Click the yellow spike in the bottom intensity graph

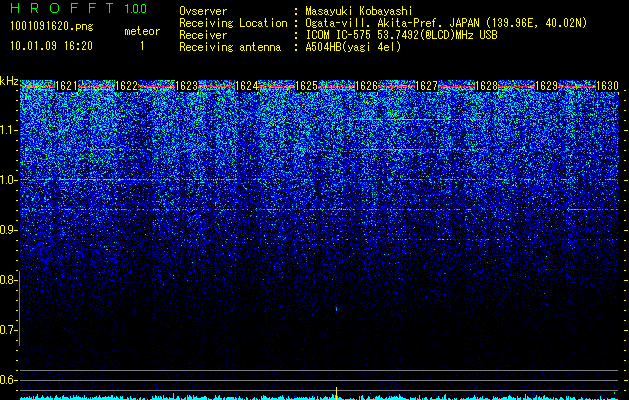point(336,393)
